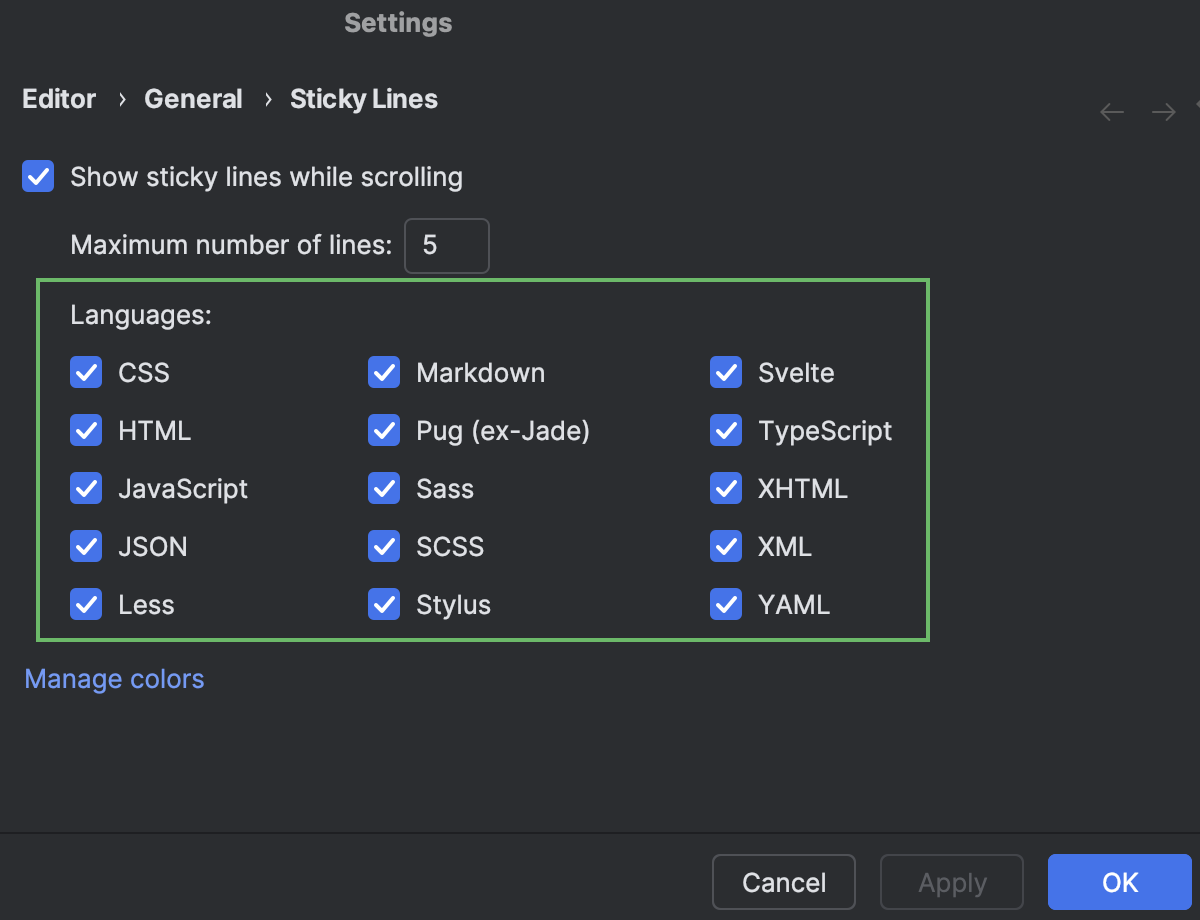
Task: Dismiss the dialog with Cancel
Action: tap(783, 882)
